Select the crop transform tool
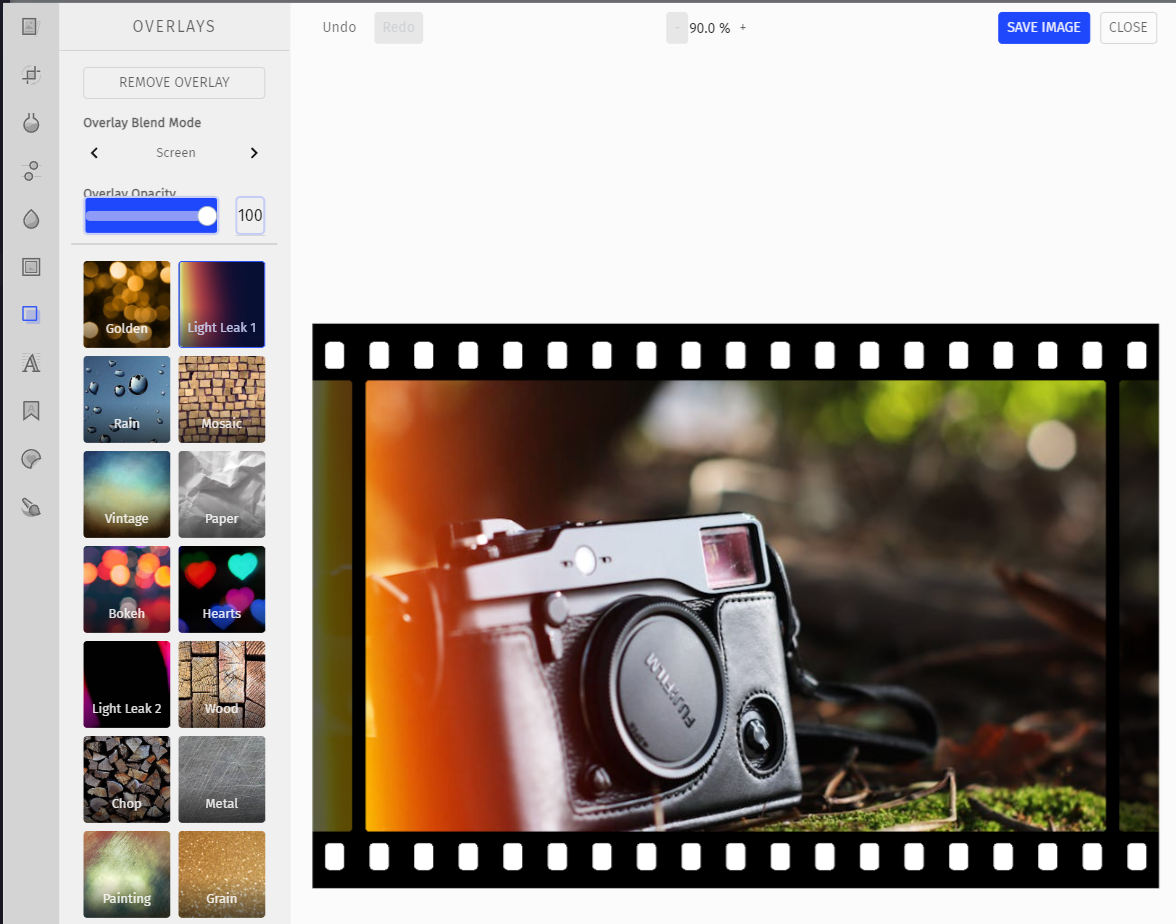 [x=31, y=74]
